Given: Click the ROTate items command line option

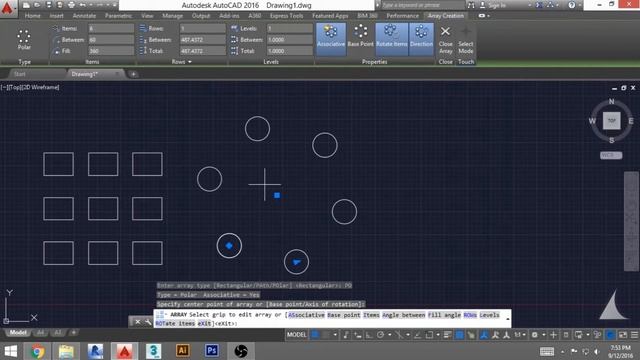Looking at the screenshot, I should 175,323.
